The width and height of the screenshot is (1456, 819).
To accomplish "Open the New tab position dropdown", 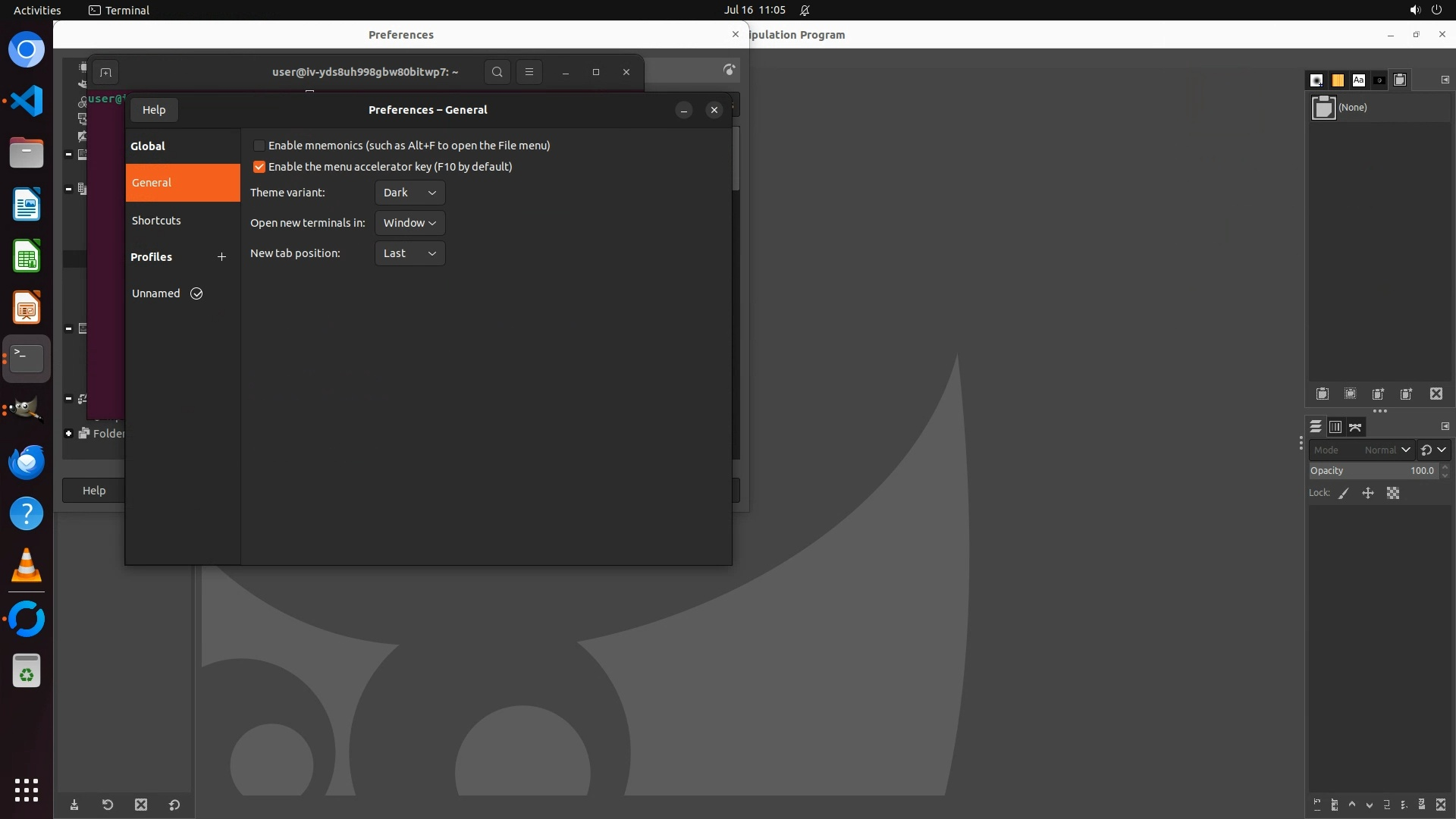I will [409, 253].
